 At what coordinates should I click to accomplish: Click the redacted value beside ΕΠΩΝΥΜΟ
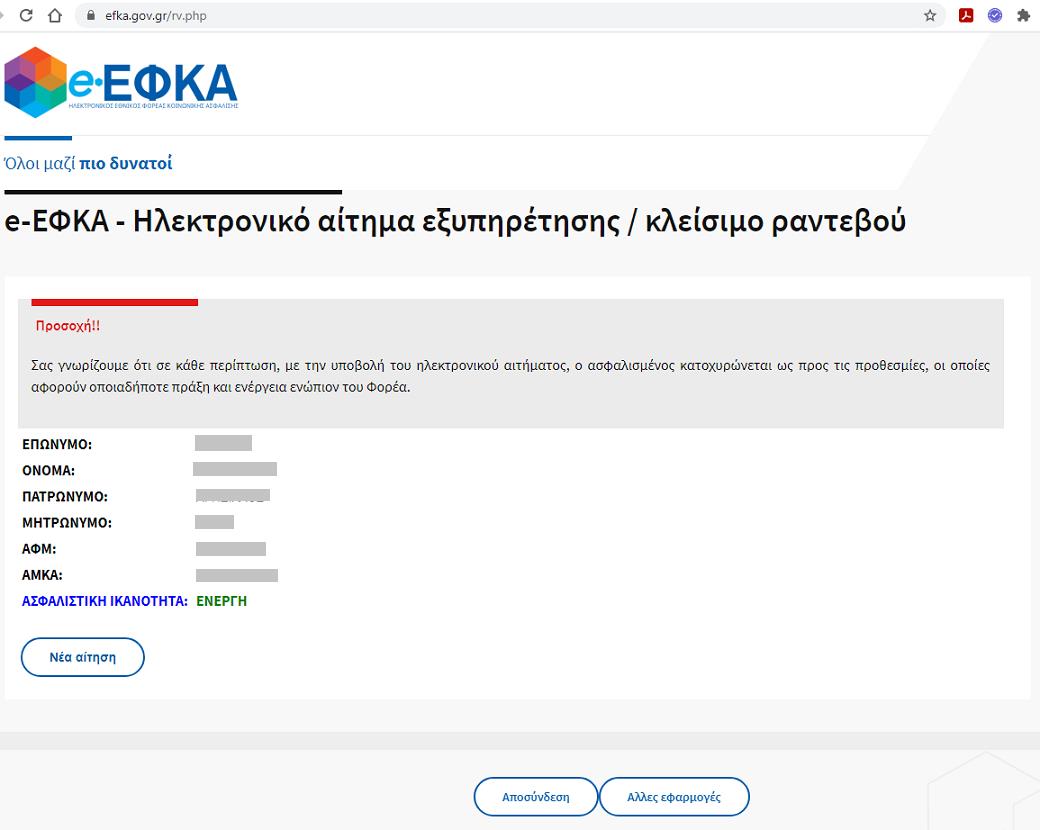223,444
